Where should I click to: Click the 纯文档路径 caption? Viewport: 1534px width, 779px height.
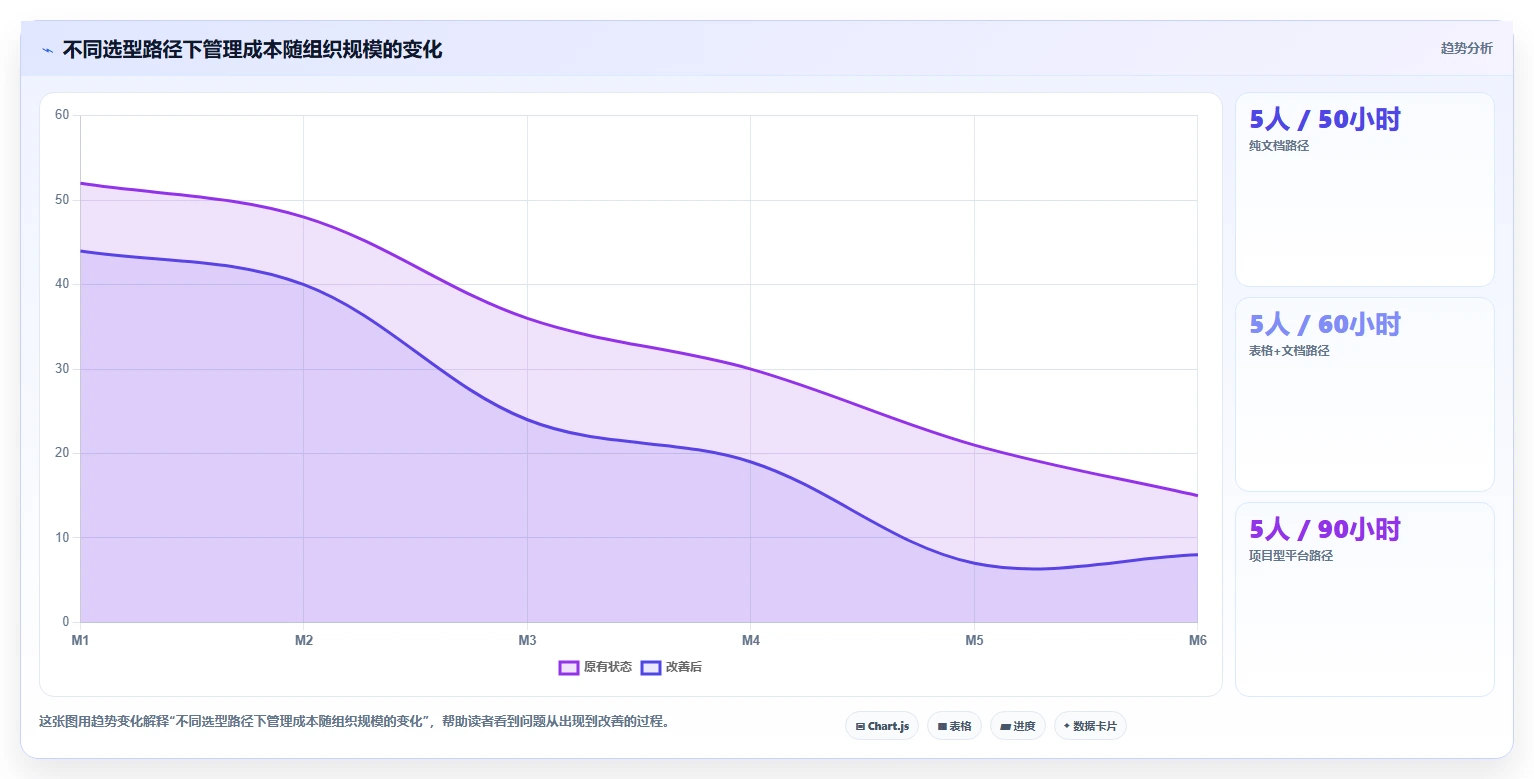[1279, 146]
